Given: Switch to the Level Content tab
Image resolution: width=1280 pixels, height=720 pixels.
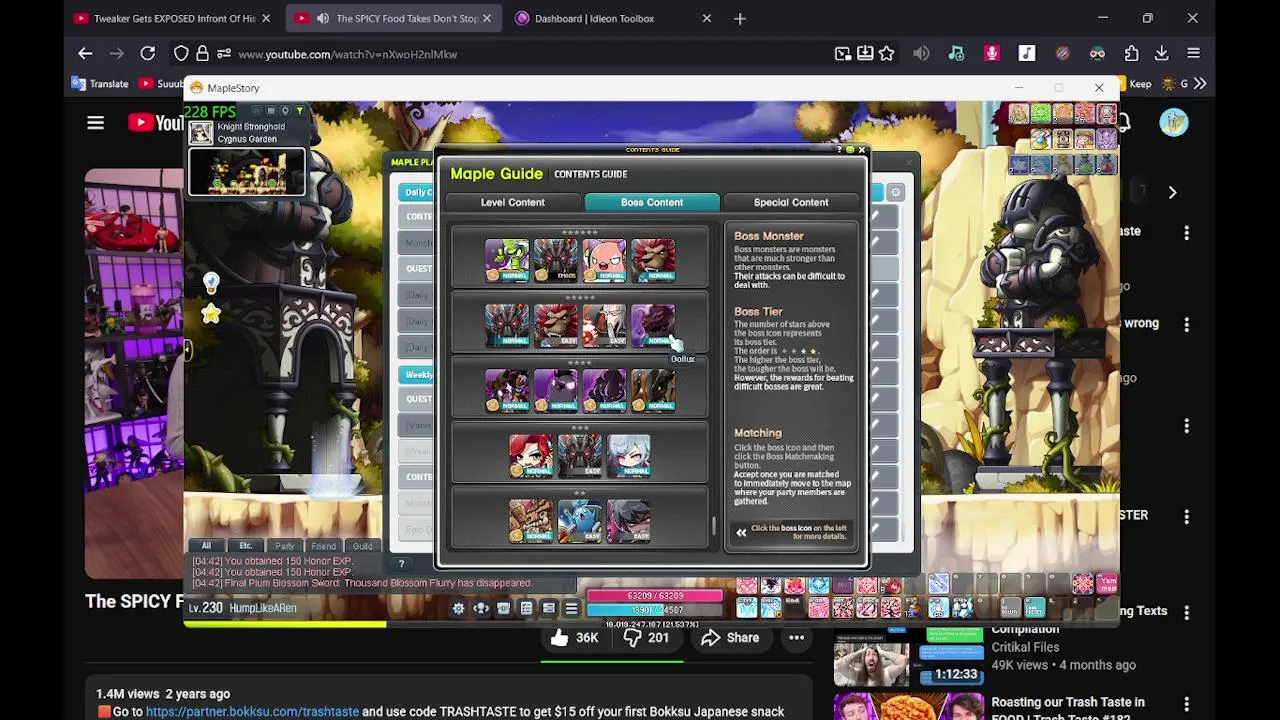Looking at the screenshot, I should (513, 202).
